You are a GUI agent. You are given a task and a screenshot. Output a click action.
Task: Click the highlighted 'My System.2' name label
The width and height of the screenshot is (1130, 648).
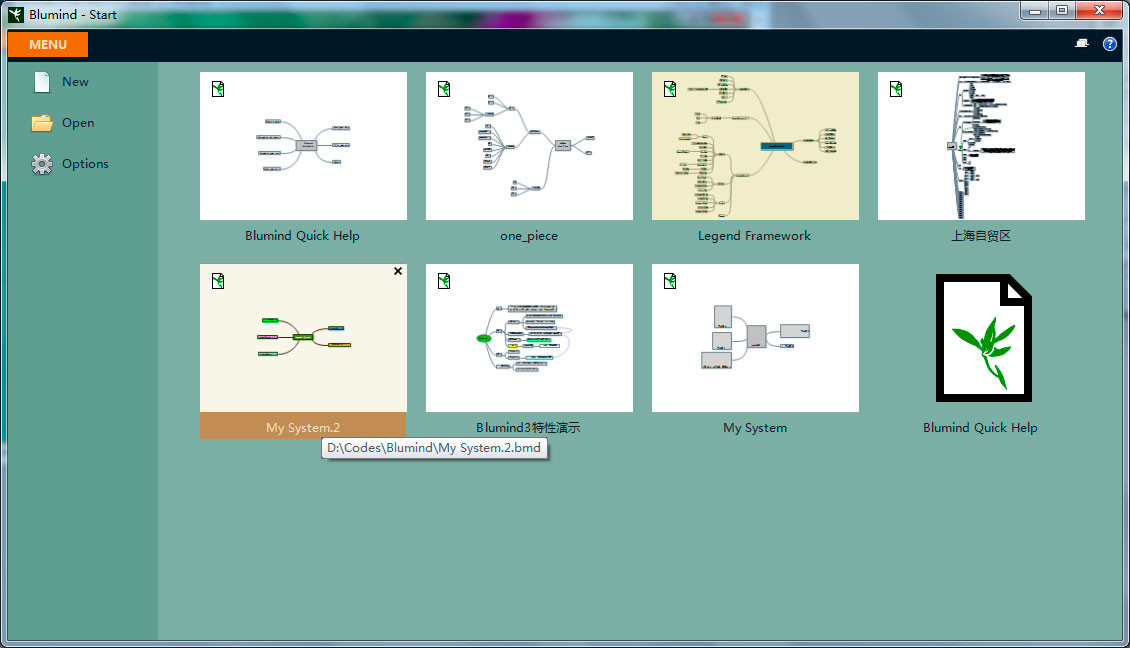coord(303,427)
